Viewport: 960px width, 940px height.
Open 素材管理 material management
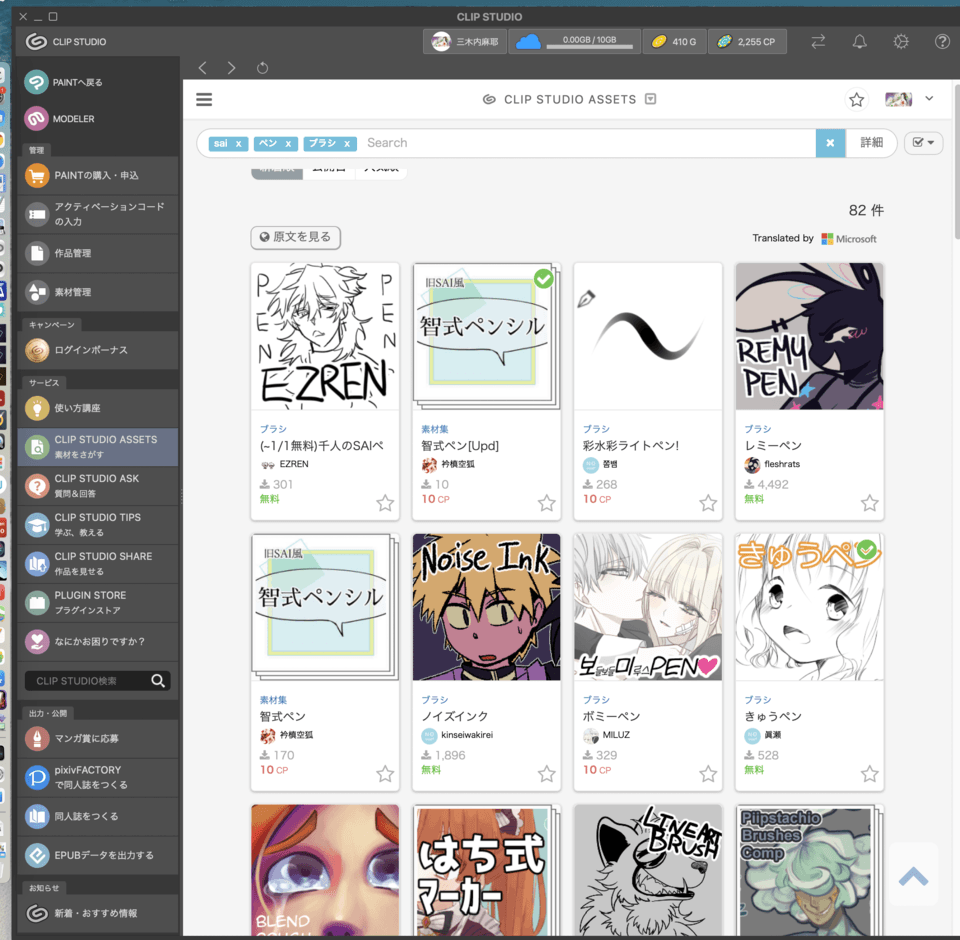click(x=98, y=292)
